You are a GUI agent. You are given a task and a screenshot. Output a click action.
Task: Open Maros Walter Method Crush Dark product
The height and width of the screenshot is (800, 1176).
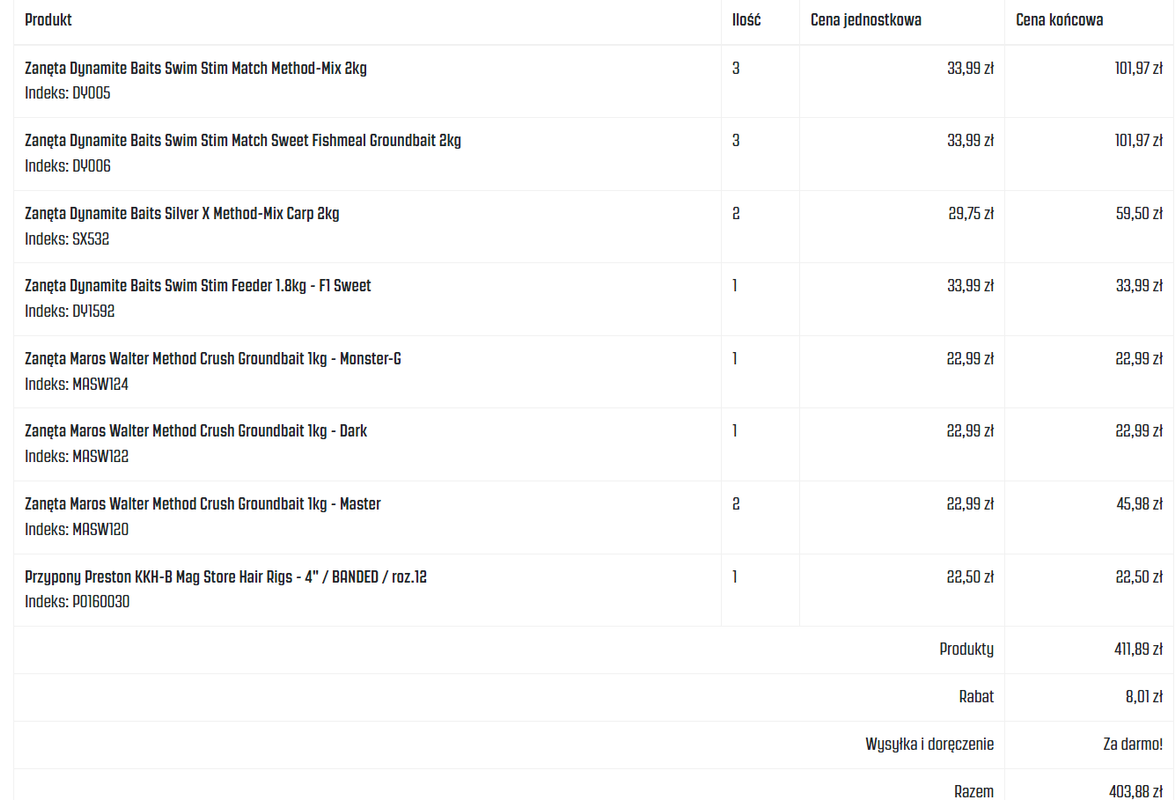pyautogui.click(x=196, y=431)
